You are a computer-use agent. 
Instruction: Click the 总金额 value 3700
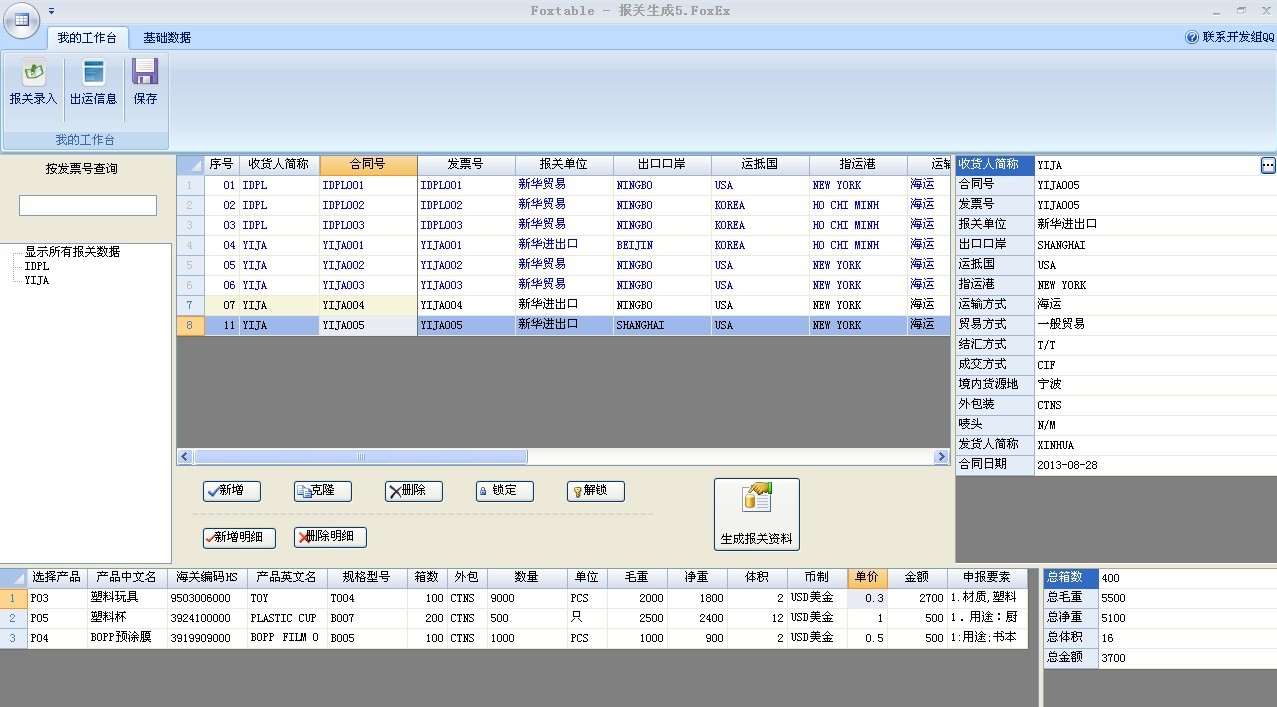[1187, 658]
